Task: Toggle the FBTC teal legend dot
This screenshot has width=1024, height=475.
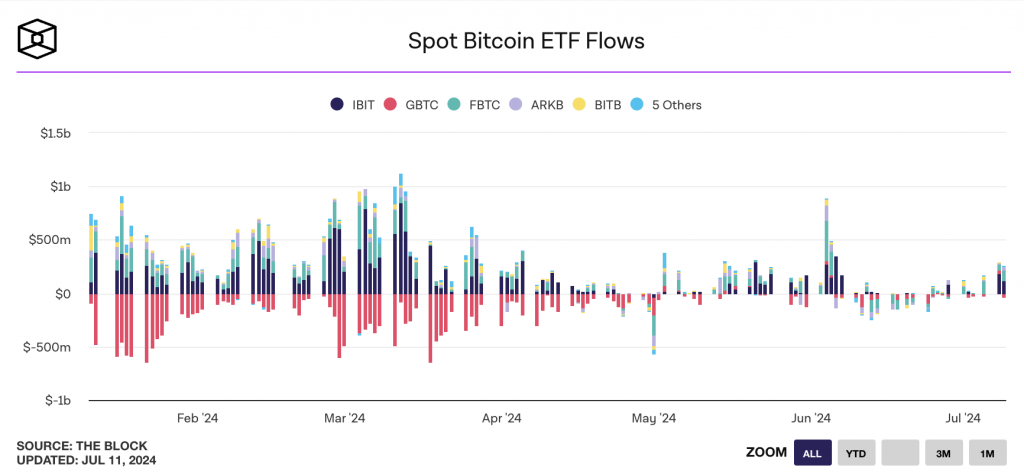Action: 454,104
